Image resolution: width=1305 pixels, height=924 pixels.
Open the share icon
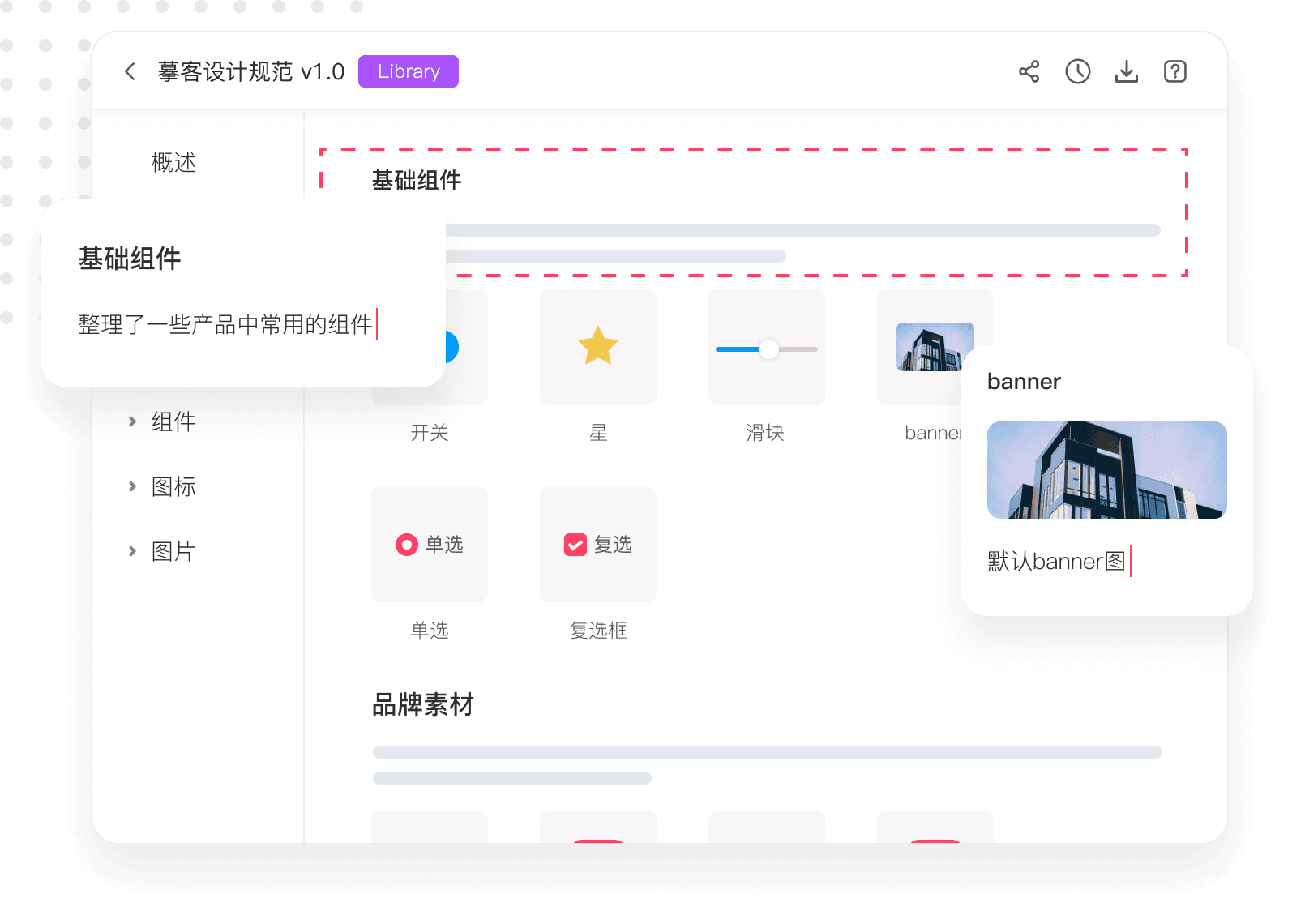point(1029,71)
